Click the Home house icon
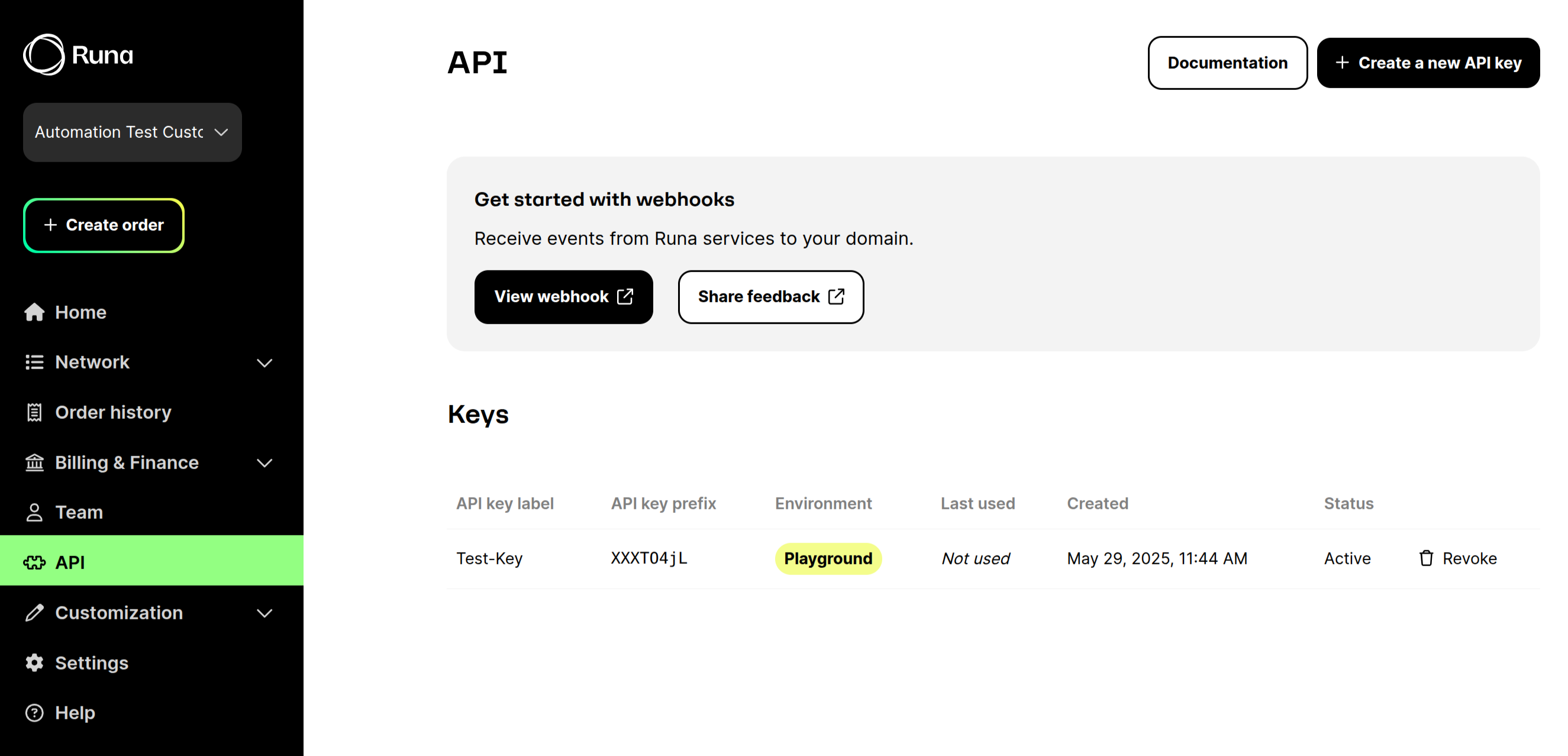 [34, 312]
